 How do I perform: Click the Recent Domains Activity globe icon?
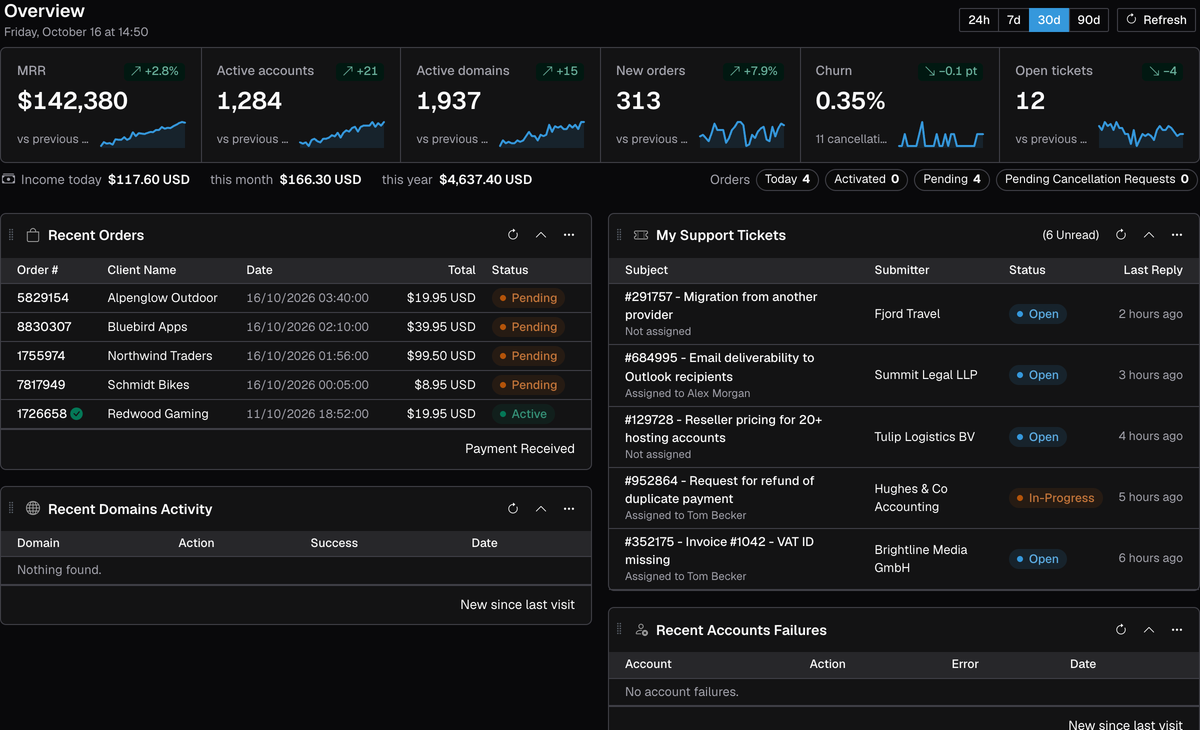point(33,509)
